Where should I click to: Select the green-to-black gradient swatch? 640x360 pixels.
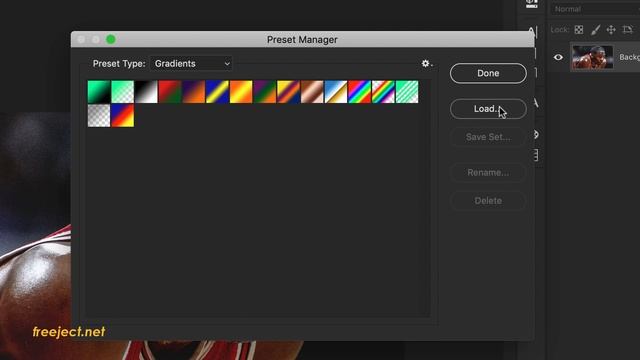coord(99,92)
